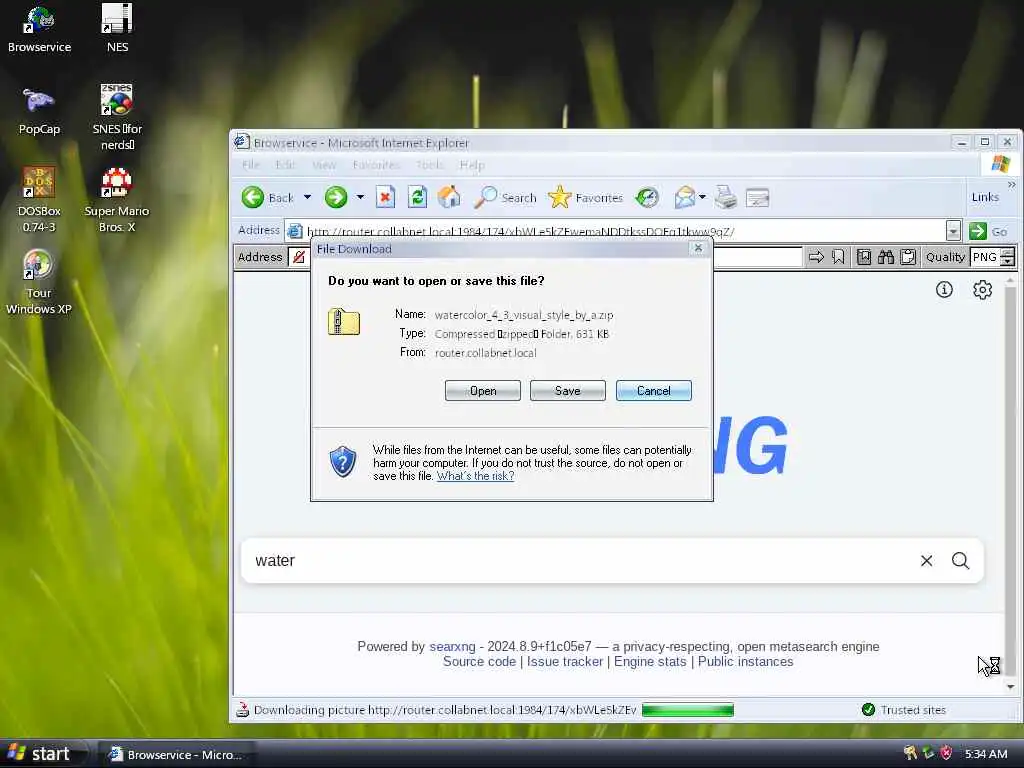
Task: Open the History toolbar icon
Action: 647,197
